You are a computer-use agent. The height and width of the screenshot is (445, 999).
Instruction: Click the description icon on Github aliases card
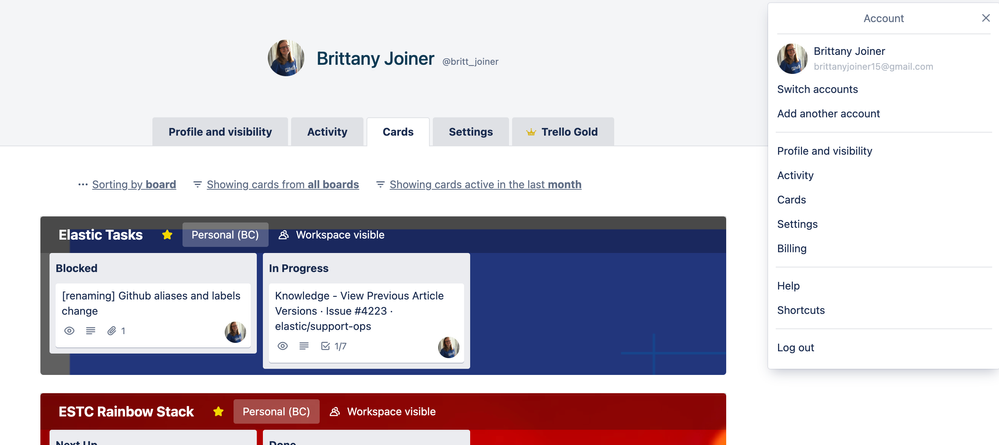(x=90, y=331)
